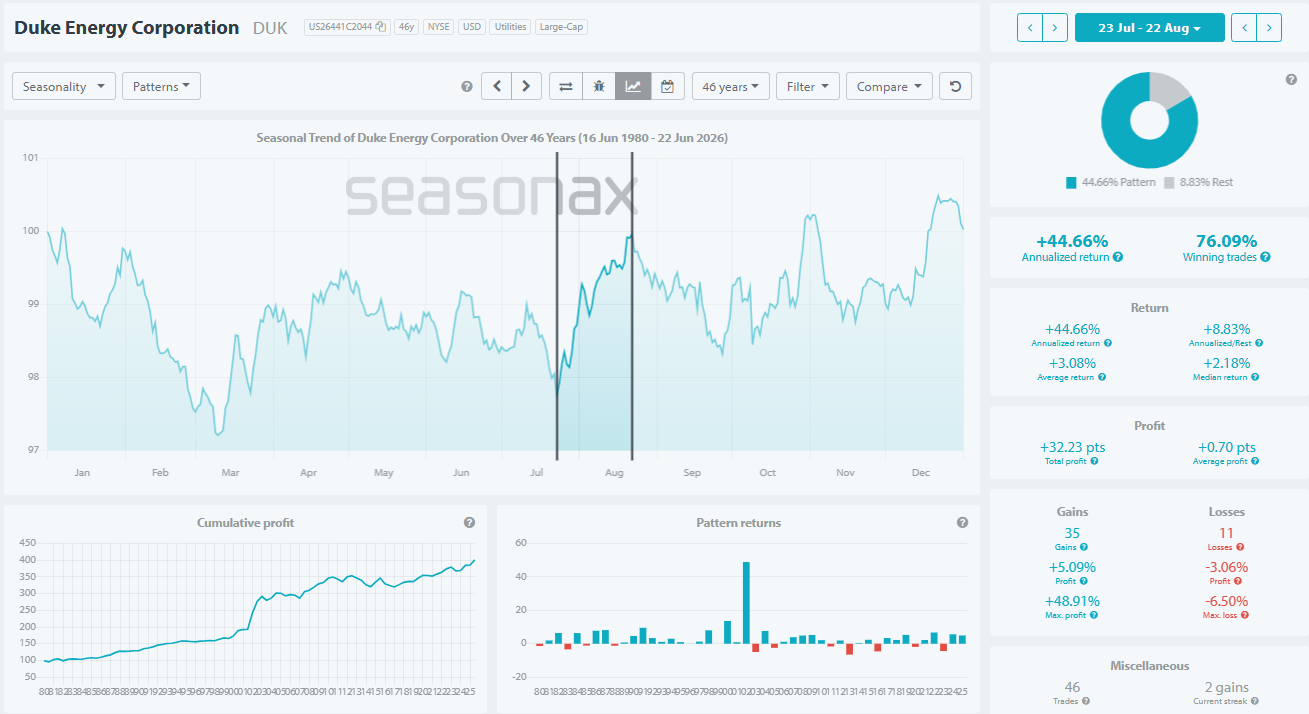This screenshot has width=1309, height=714.
Task: Expand the Filter dropdown
Action: pos(807,86)
